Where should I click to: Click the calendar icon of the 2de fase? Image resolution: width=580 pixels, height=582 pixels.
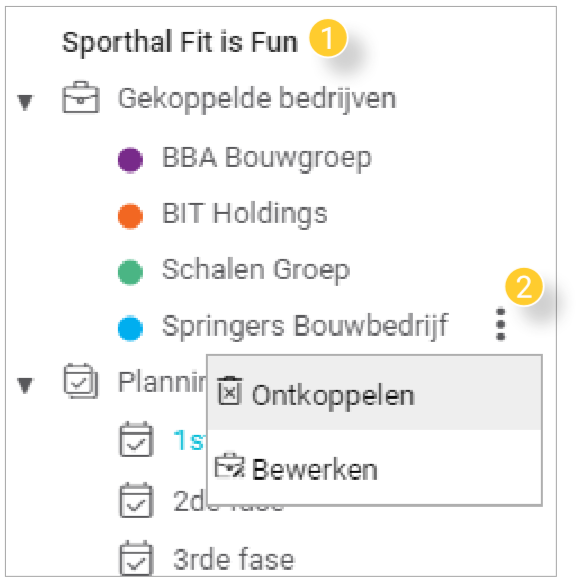tap(136, 500)
